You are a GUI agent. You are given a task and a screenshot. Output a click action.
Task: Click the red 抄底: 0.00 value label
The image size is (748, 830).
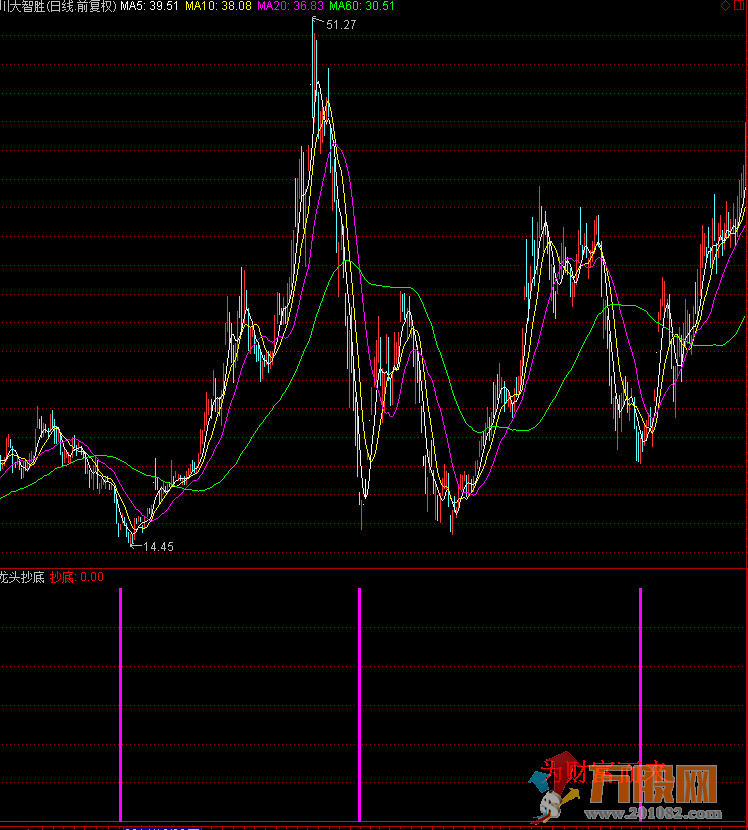(77, 577)
